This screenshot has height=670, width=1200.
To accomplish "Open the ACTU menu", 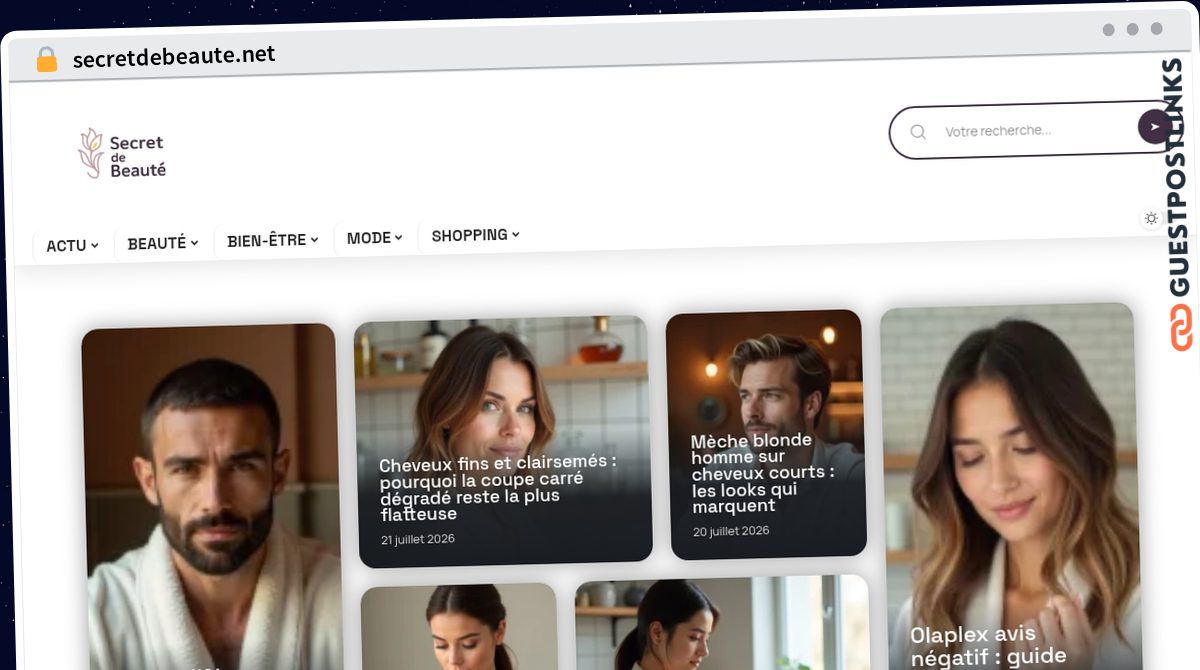I will tap(72, 245).
